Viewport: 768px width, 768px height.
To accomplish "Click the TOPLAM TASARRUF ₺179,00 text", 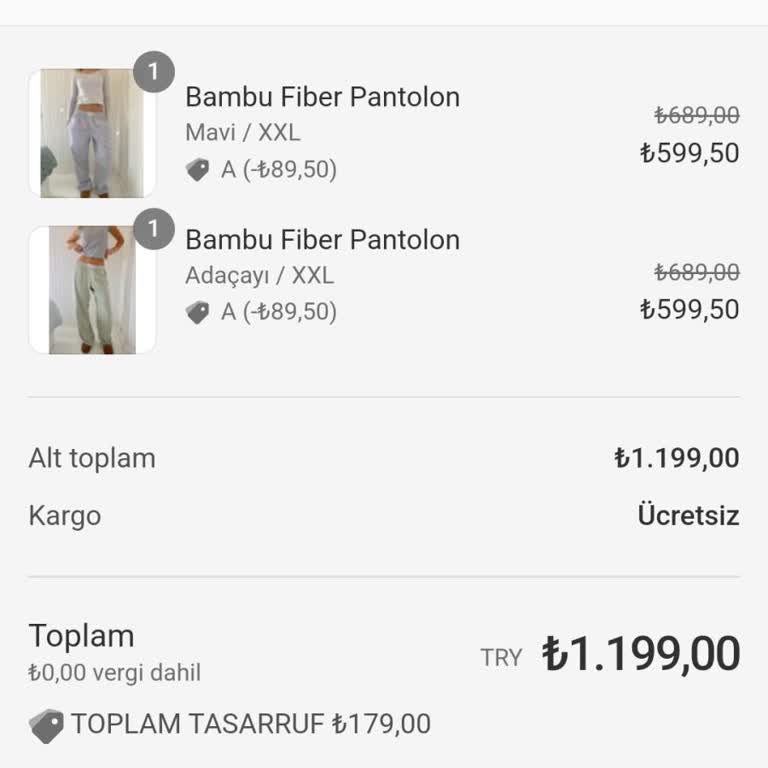I will pos(251,724).
